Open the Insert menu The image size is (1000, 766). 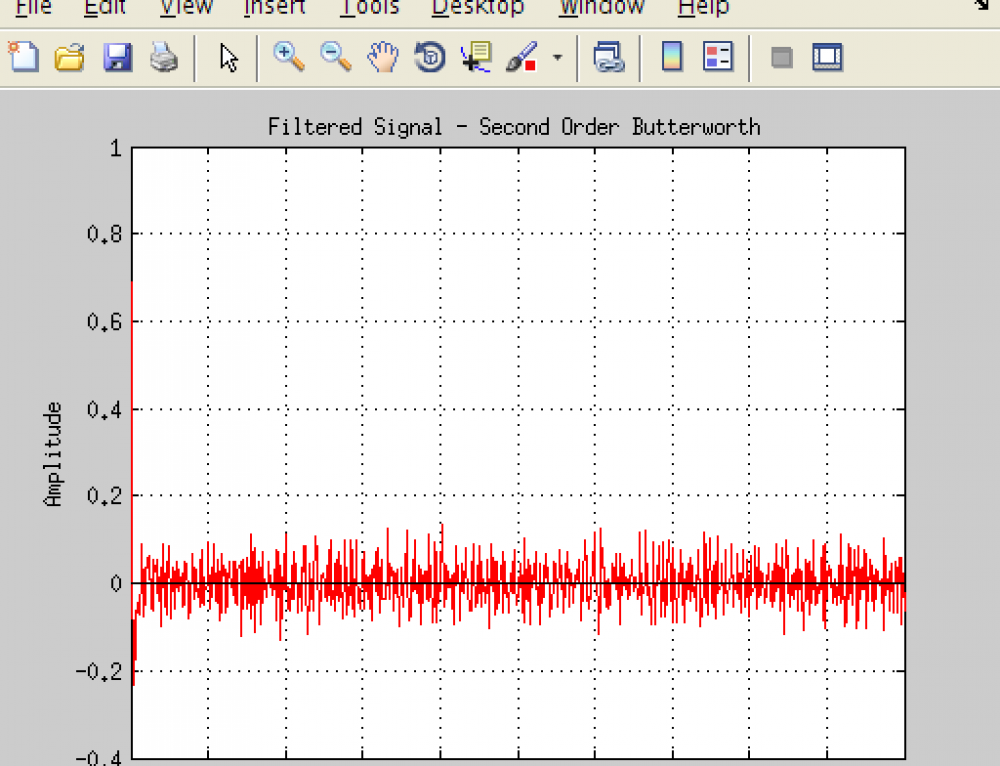coord(274,8)
